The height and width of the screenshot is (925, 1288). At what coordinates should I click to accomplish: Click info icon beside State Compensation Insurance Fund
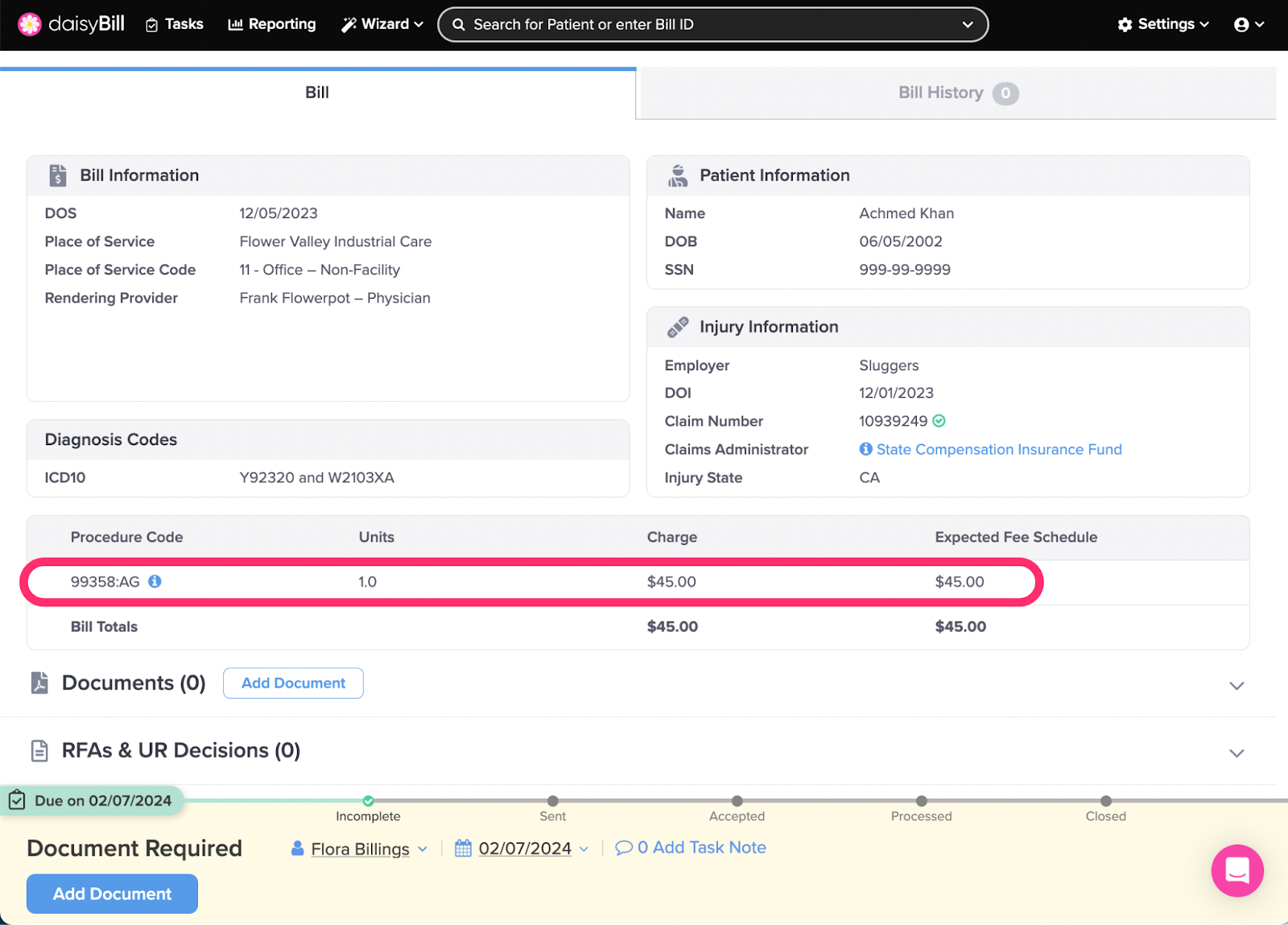(x=865, y=449)
